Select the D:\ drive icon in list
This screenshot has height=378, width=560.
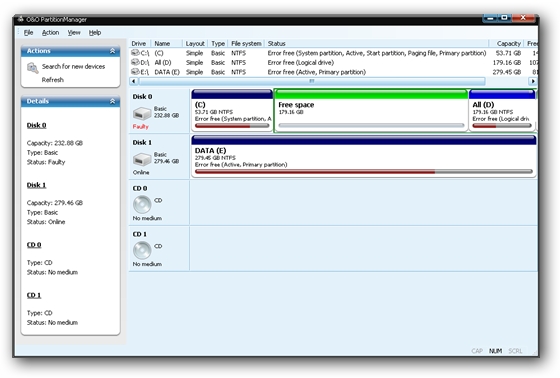(x=135, y=62)
